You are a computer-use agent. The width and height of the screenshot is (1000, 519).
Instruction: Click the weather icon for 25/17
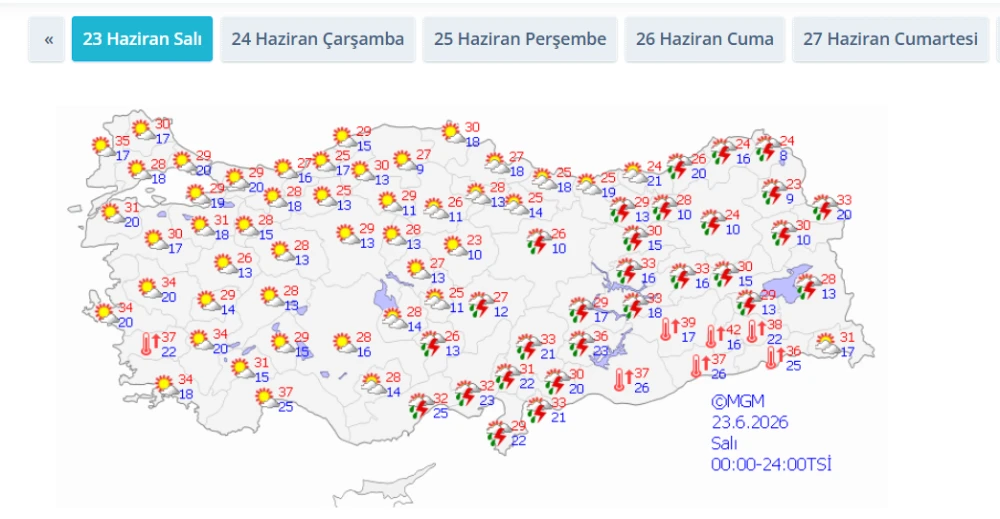tap(323, 162)
